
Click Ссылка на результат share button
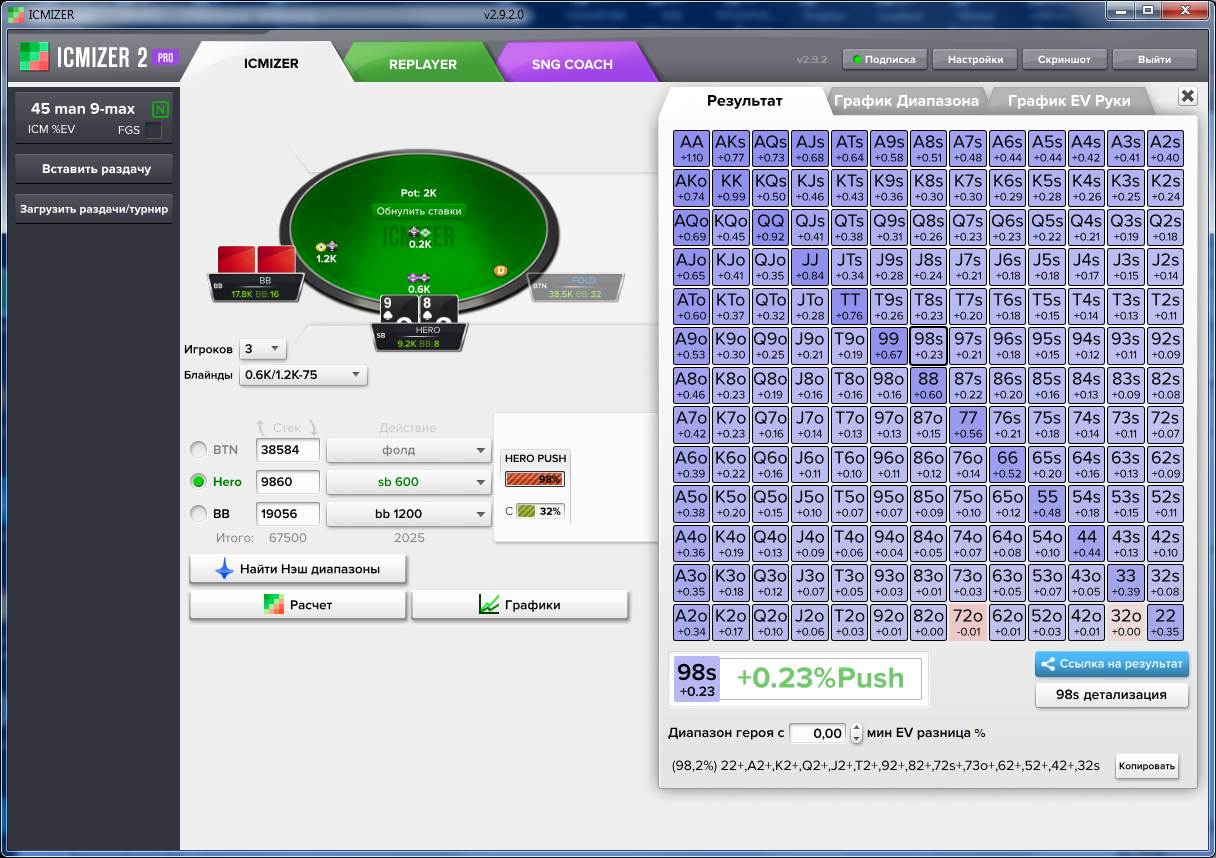pyautogui.click(x=1112, y=664)
